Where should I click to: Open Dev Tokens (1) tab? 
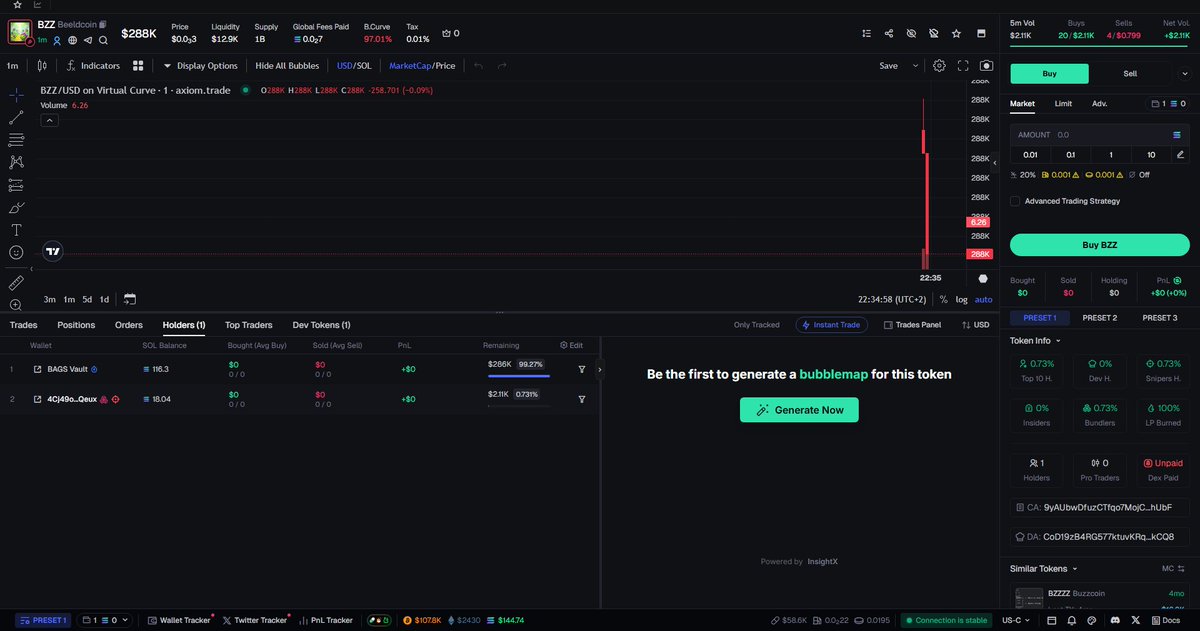point(321,325)
